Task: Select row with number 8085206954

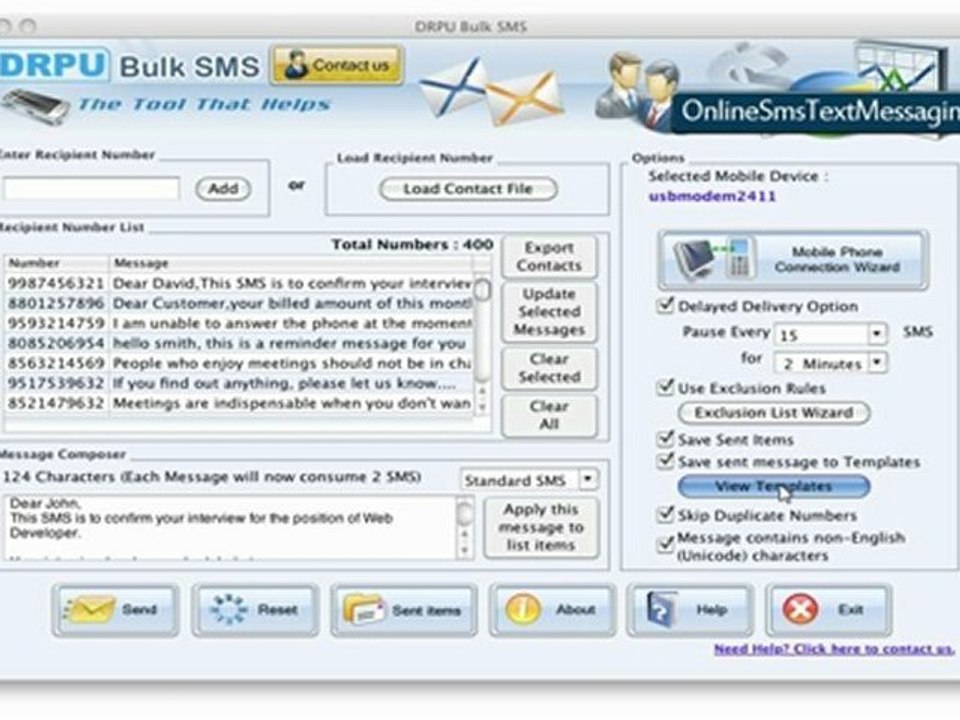Action: coord(239,343)
